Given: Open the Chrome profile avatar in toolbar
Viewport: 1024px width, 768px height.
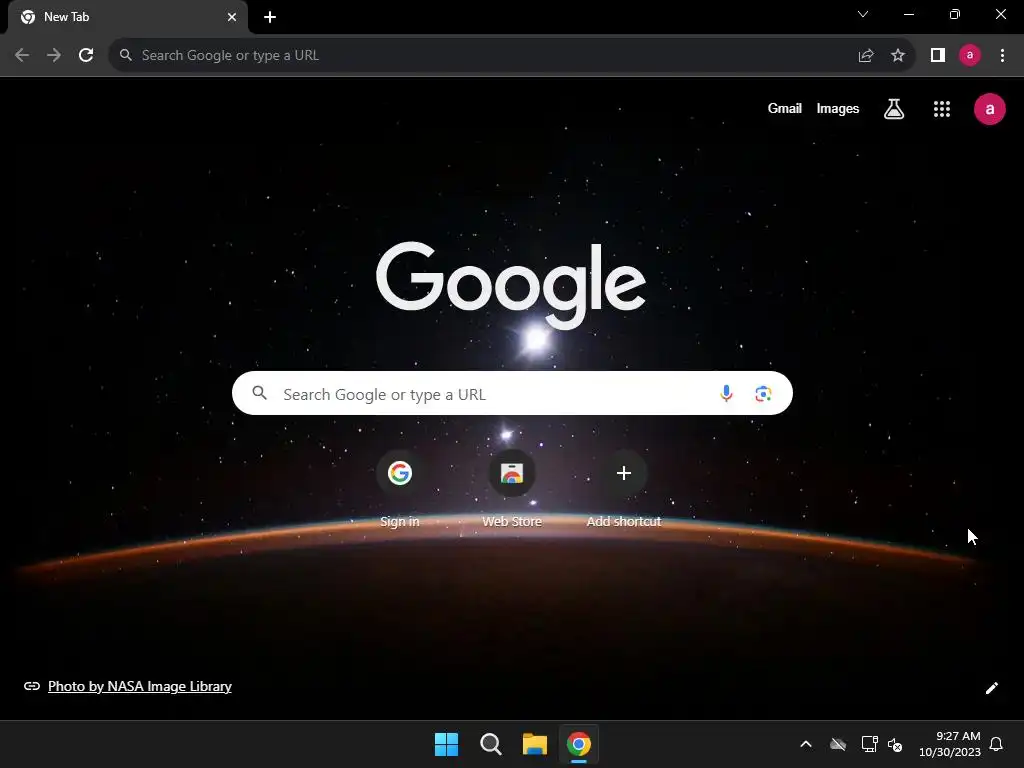Looking at the screenshot, I should pos(970,56).
